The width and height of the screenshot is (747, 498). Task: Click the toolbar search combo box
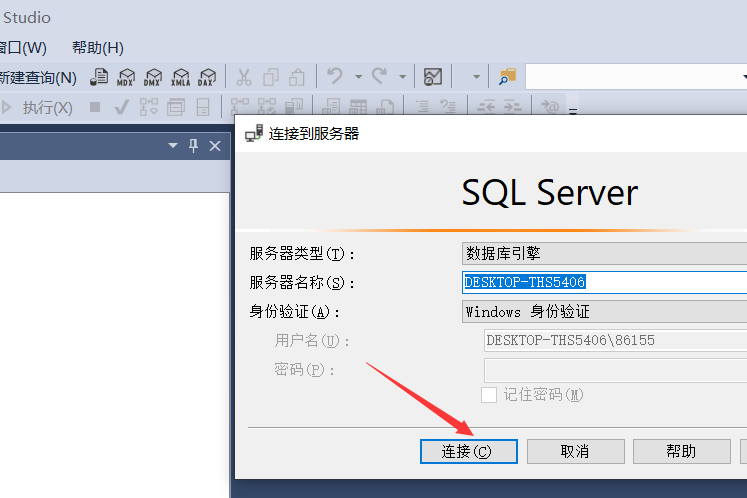click(636, 77)
